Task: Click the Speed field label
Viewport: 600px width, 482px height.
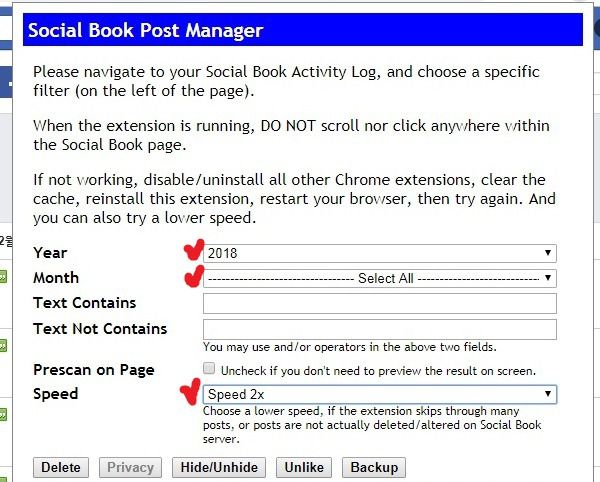Action: pyautogui.click(x=55, y=394)
